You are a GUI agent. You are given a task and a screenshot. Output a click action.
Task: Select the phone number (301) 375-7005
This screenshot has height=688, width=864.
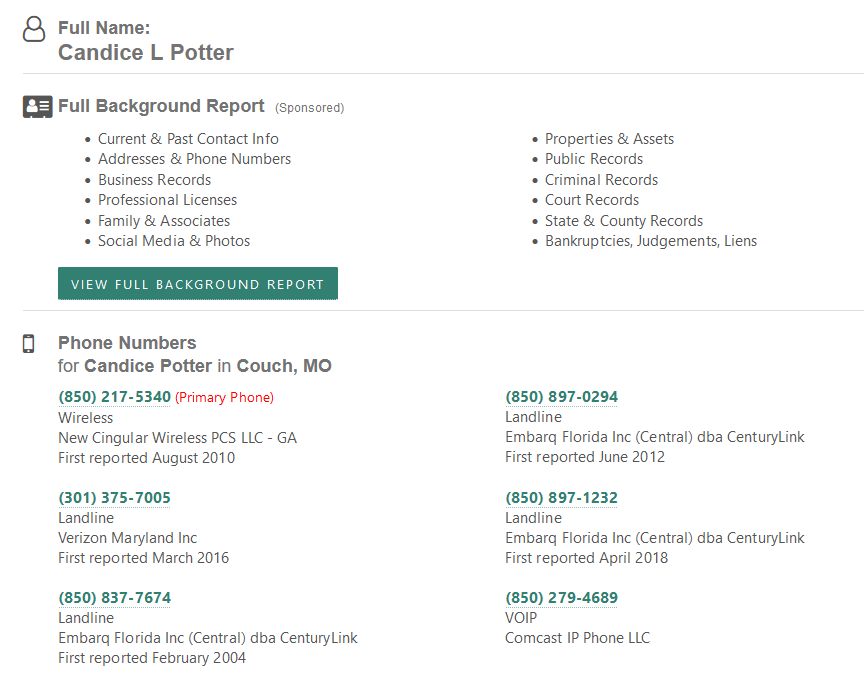[x=115, y=497]
